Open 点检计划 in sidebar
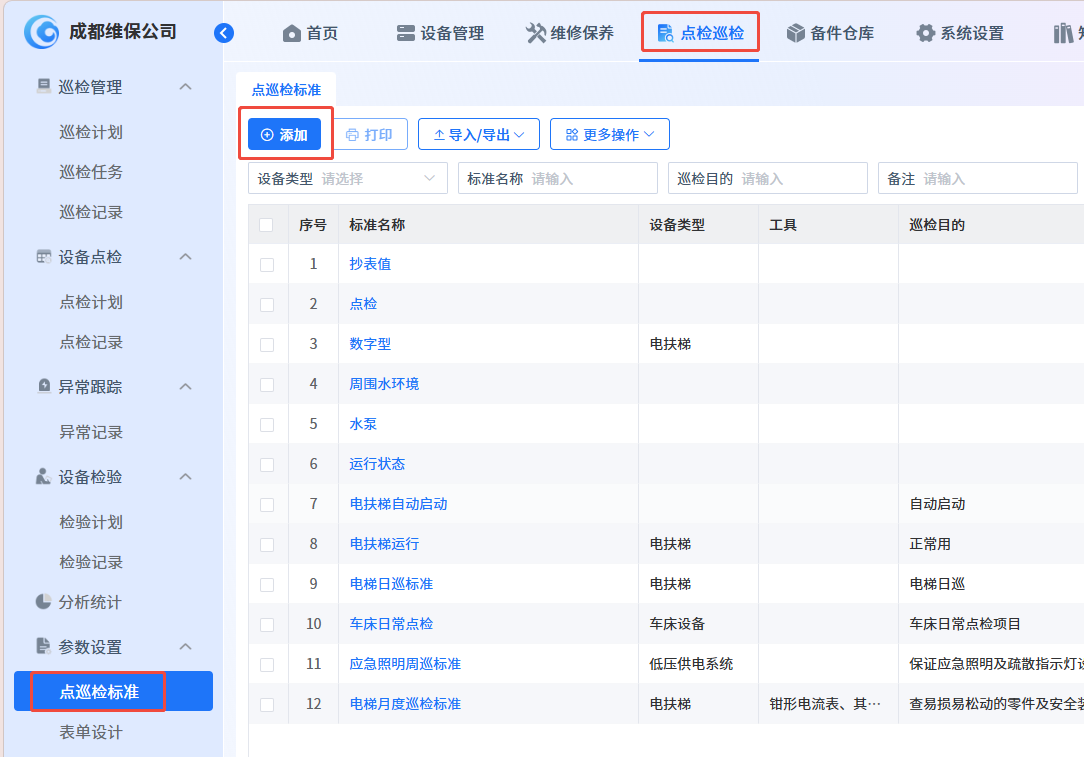This screenshot has height=757, width=1084. 91,302
